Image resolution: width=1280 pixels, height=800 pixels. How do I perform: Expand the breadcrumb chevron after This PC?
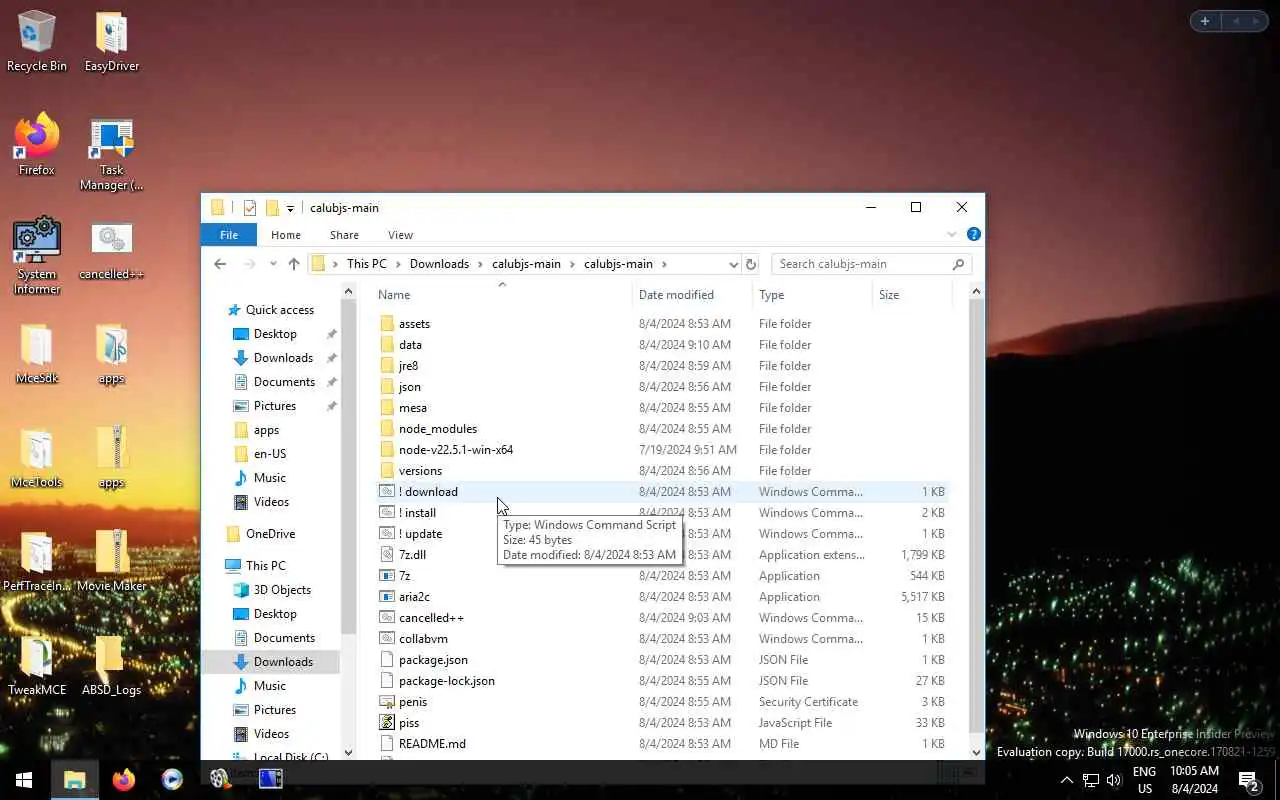tap(398, 264)
